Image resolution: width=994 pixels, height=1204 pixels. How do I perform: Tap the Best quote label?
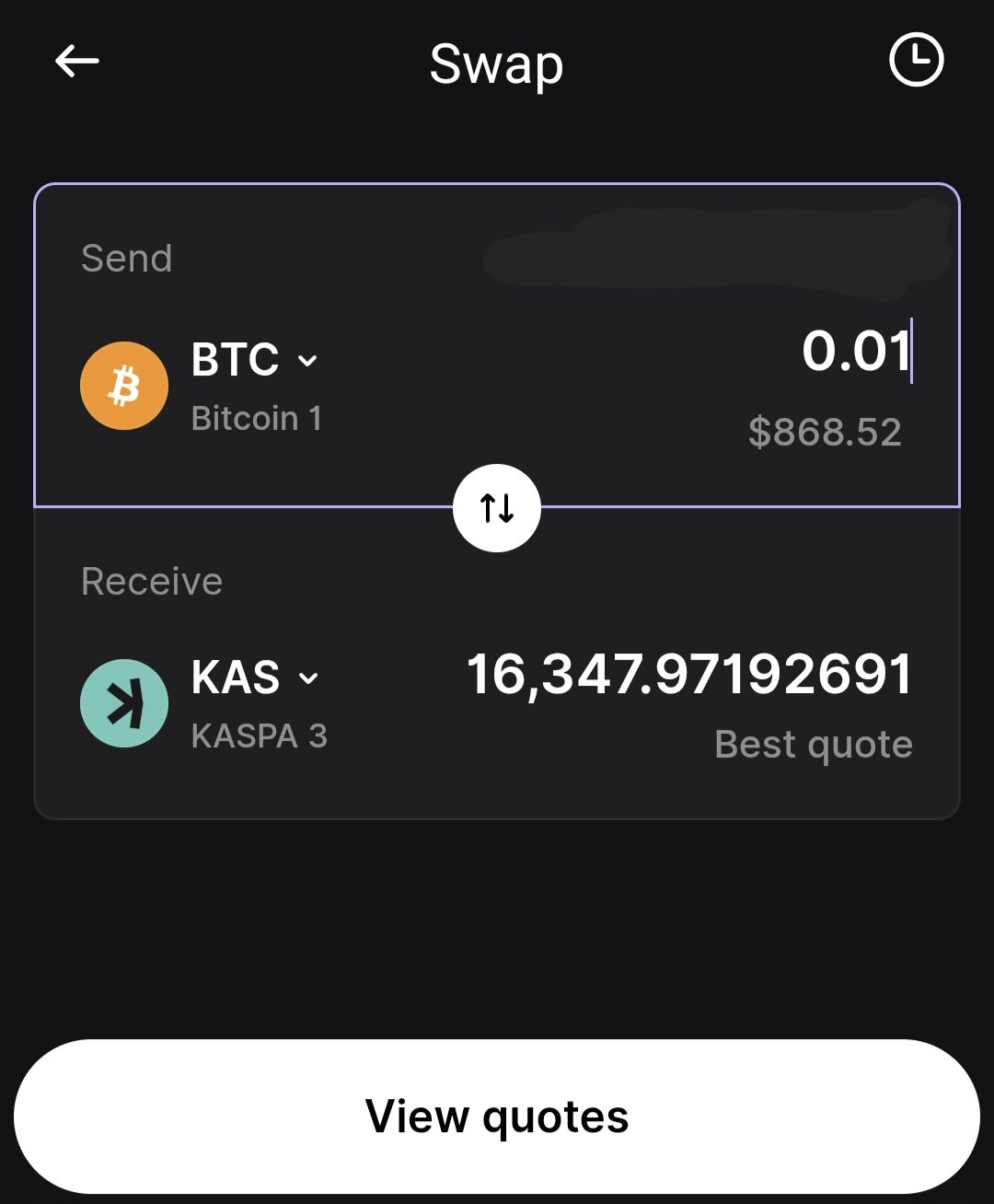tap(814, 744)
